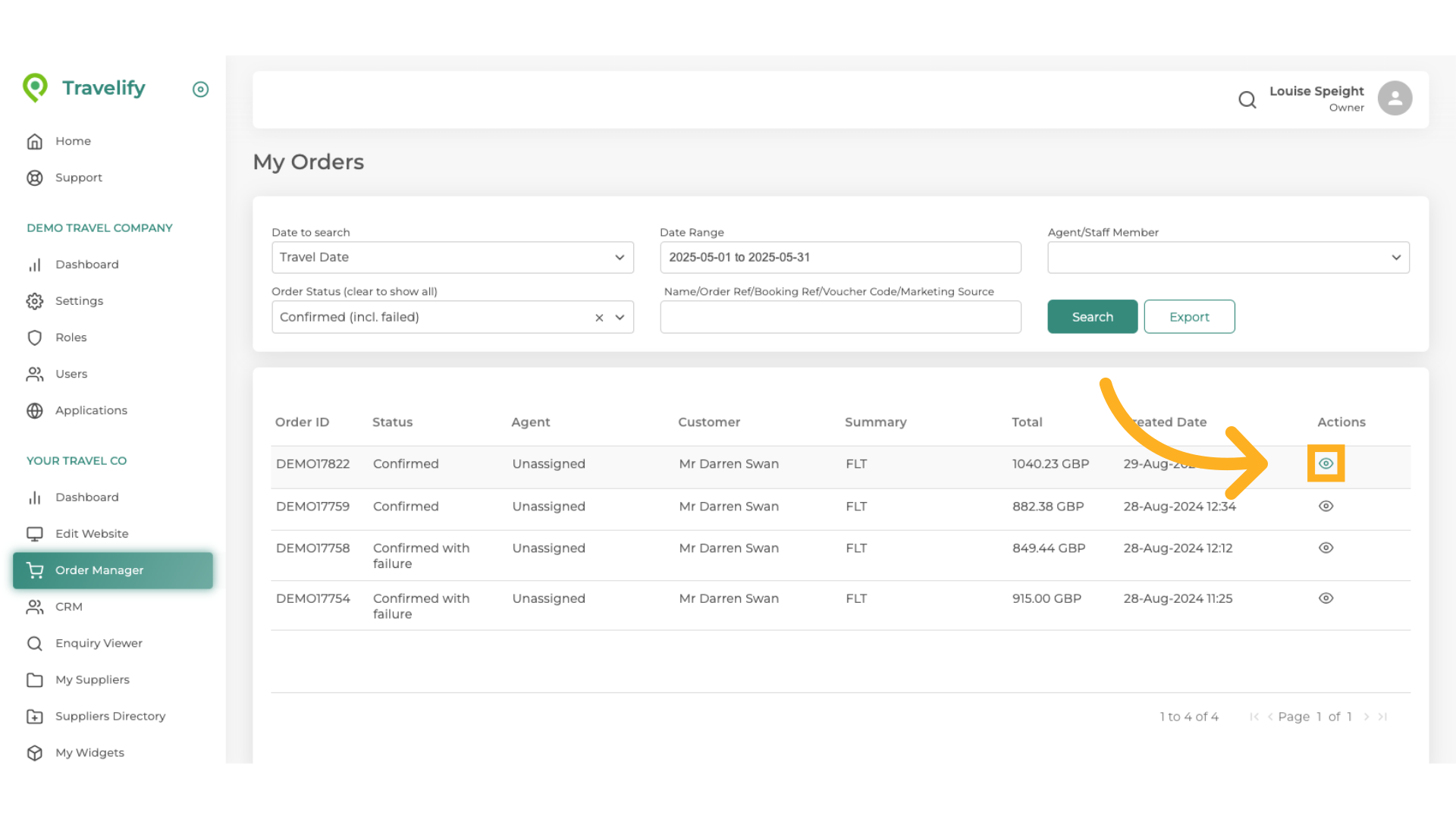Open the Enquiry Viewer section
Screen dimensions: 1456x819
[99, 643]
